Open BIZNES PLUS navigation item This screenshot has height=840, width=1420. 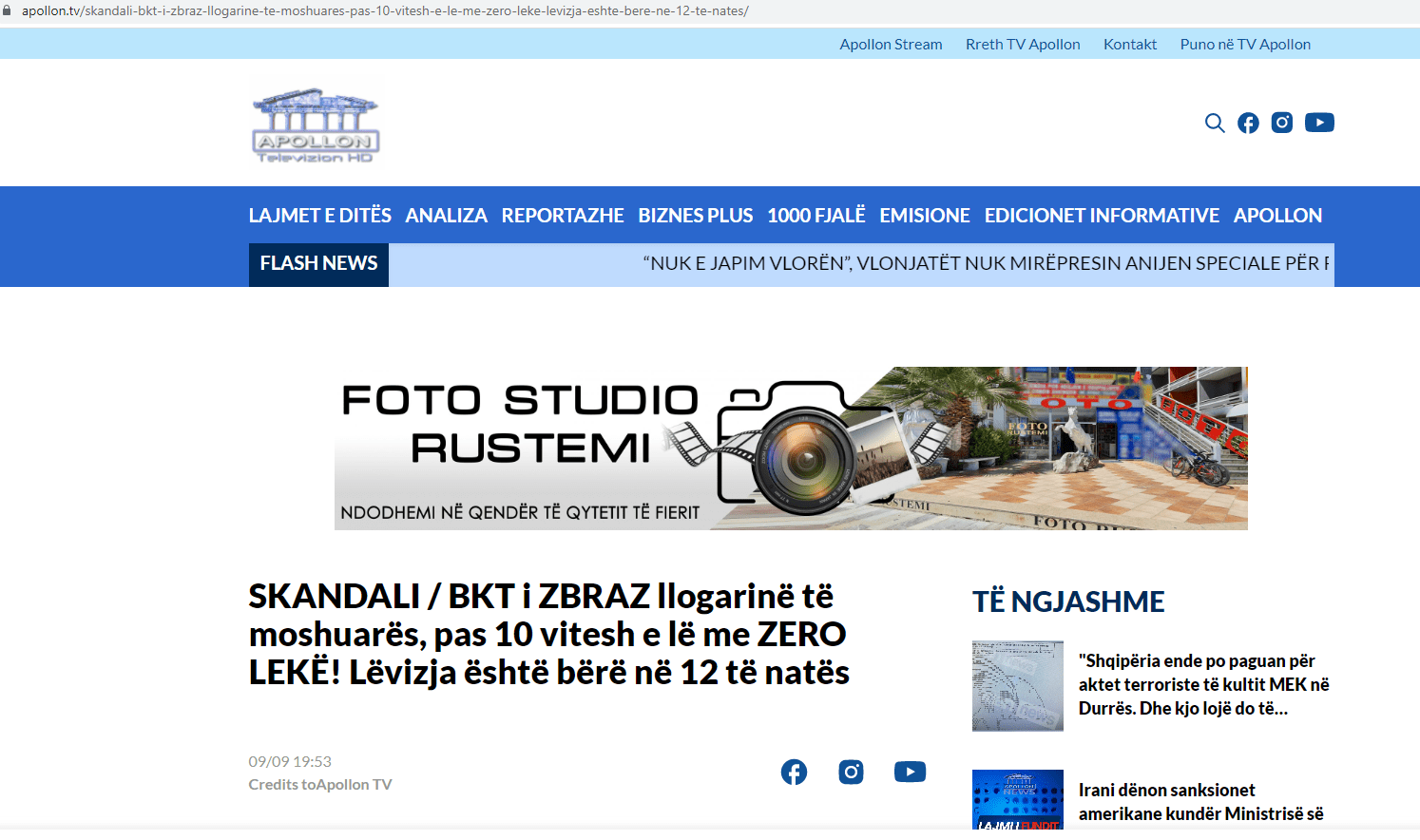click(695, 216)
